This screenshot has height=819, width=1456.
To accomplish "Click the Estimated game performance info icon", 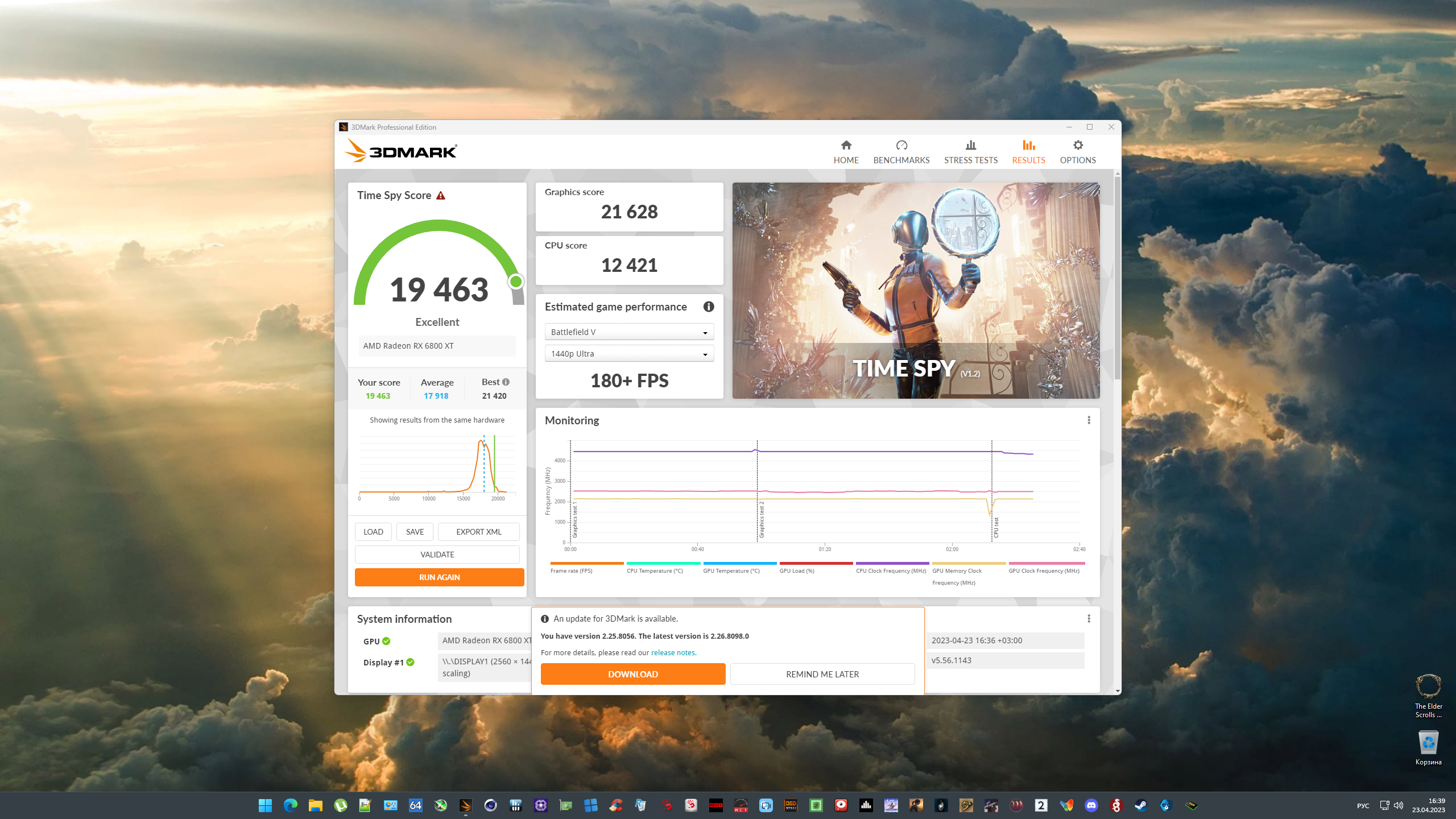I will (x=708, y=307).
